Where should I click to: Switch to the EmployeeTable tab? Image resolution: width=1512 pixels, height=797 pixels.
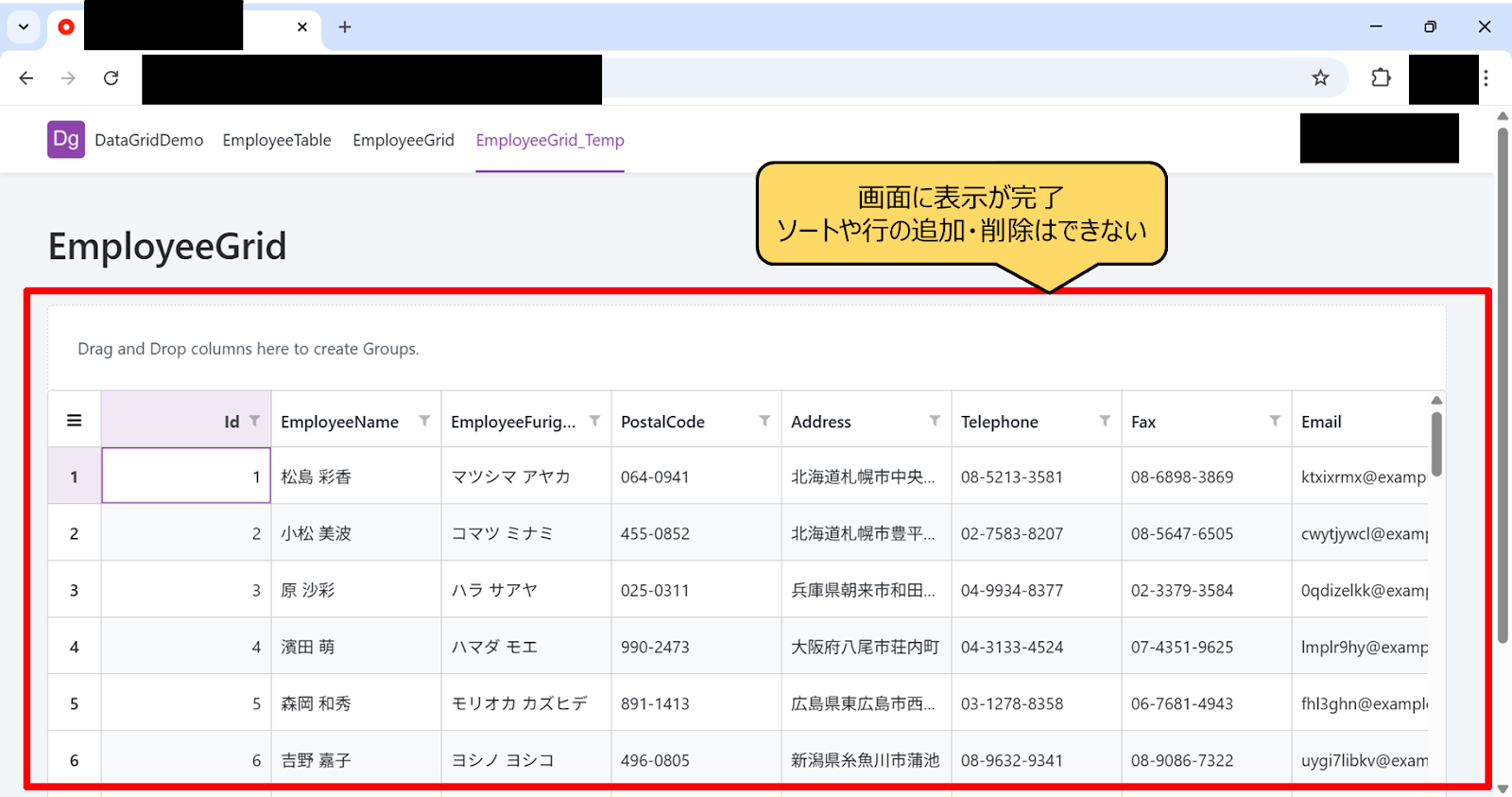277,140
